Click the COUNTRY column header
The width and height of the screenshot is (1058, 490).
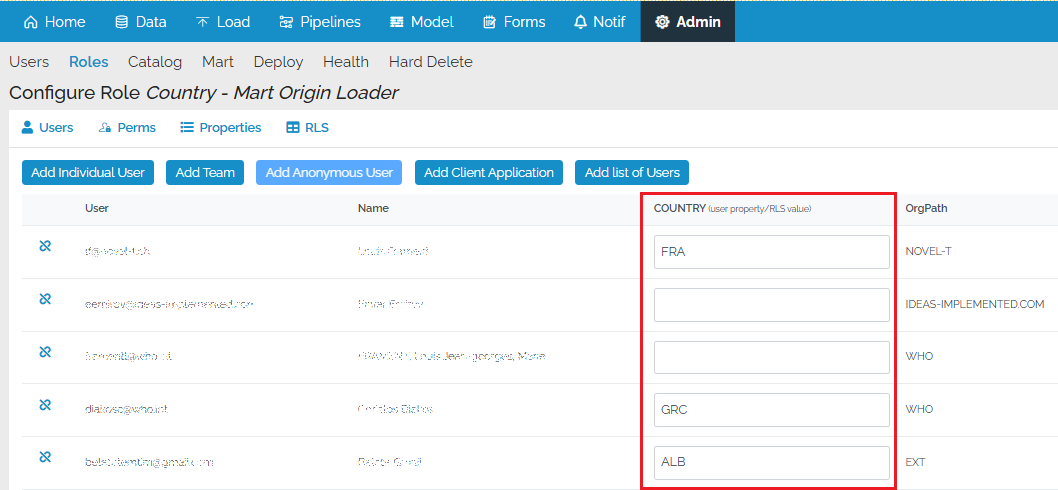[732, 209]
